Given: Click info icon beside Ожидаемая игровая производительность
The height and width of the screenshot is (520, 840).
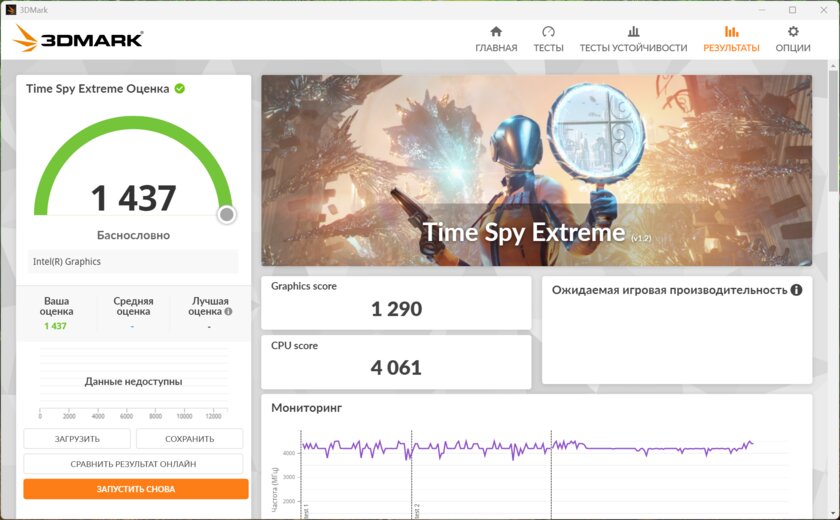Looking at the screenshot, I should pos(797,290).
